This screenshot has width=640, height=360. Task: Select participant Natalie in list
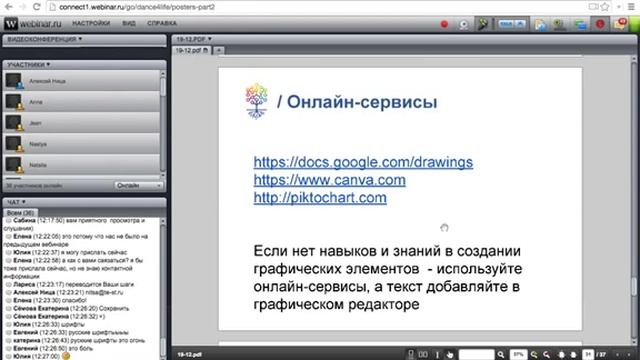point(82,165)
